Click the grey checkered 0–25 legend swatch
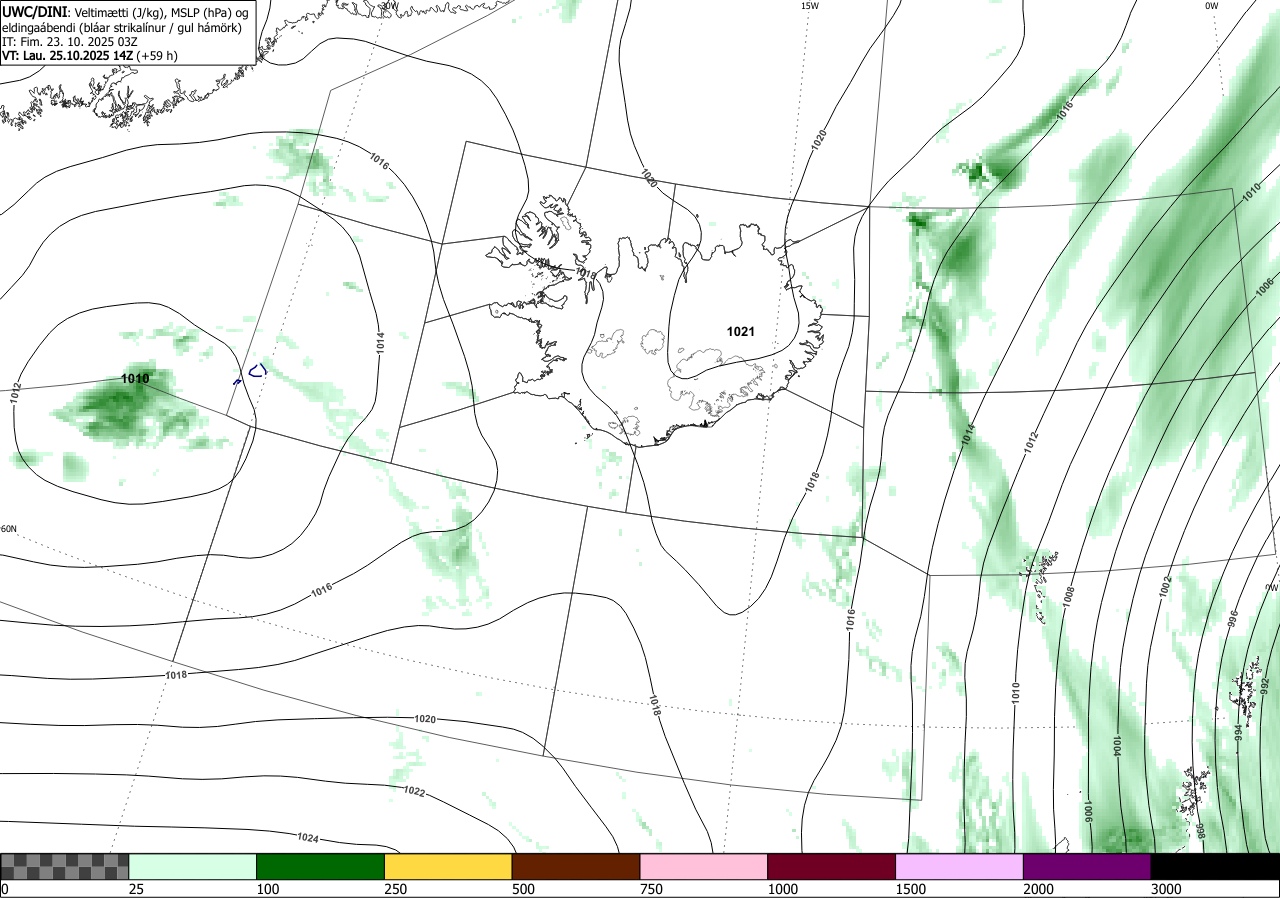This screenshot has width=1280, height=898. pos(65,866)
